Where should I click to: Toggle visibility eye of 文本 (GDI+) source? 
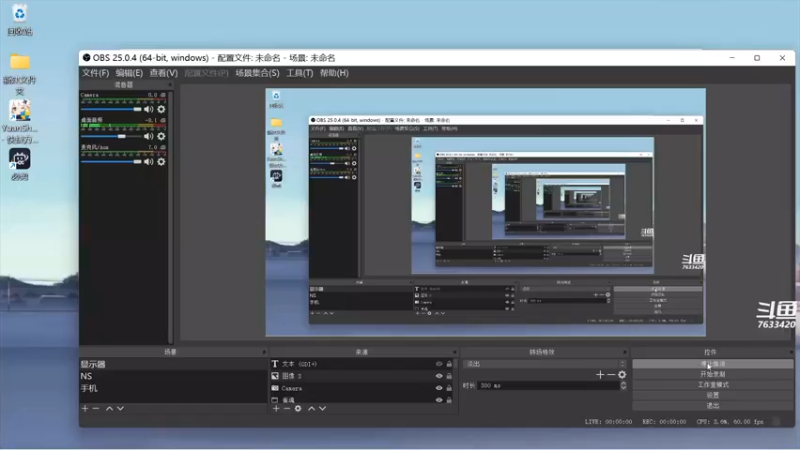click(439, 364)
